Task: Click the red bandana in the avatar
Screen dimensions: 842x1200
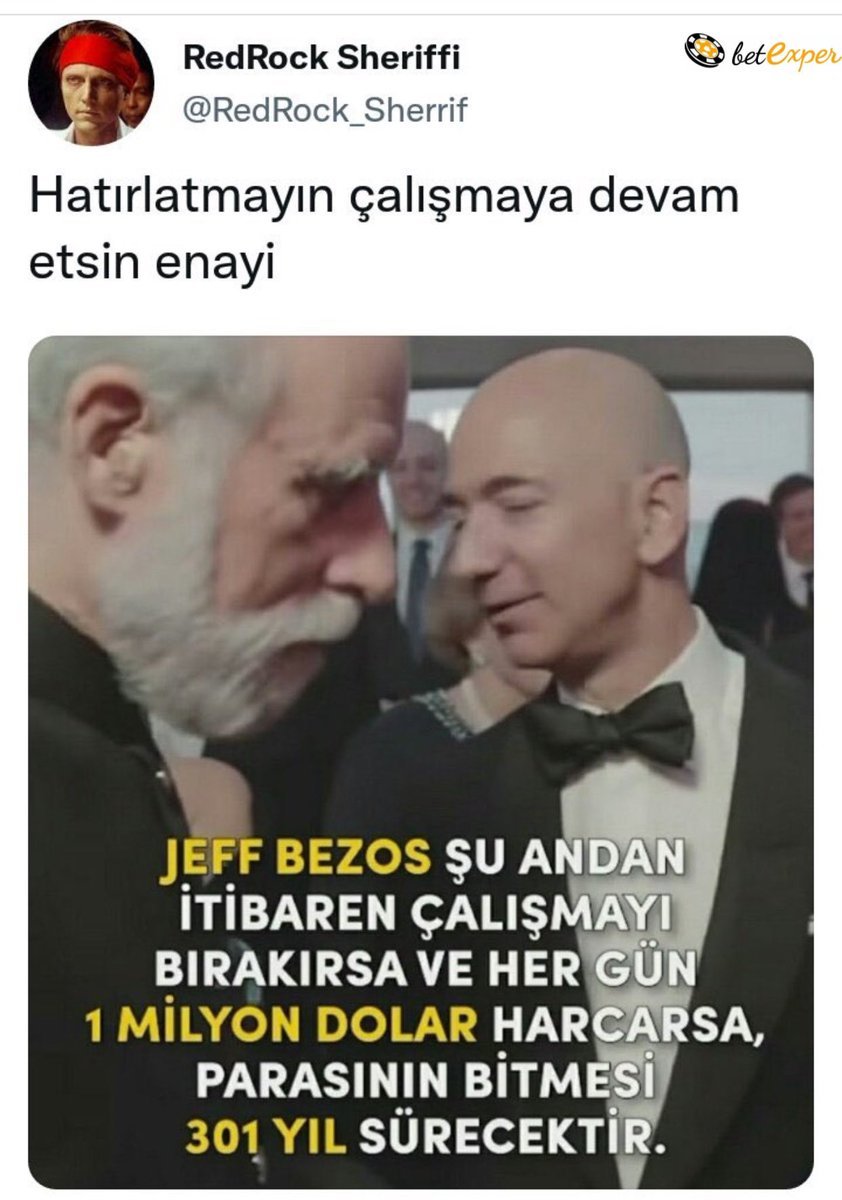Action: [97, 58]
